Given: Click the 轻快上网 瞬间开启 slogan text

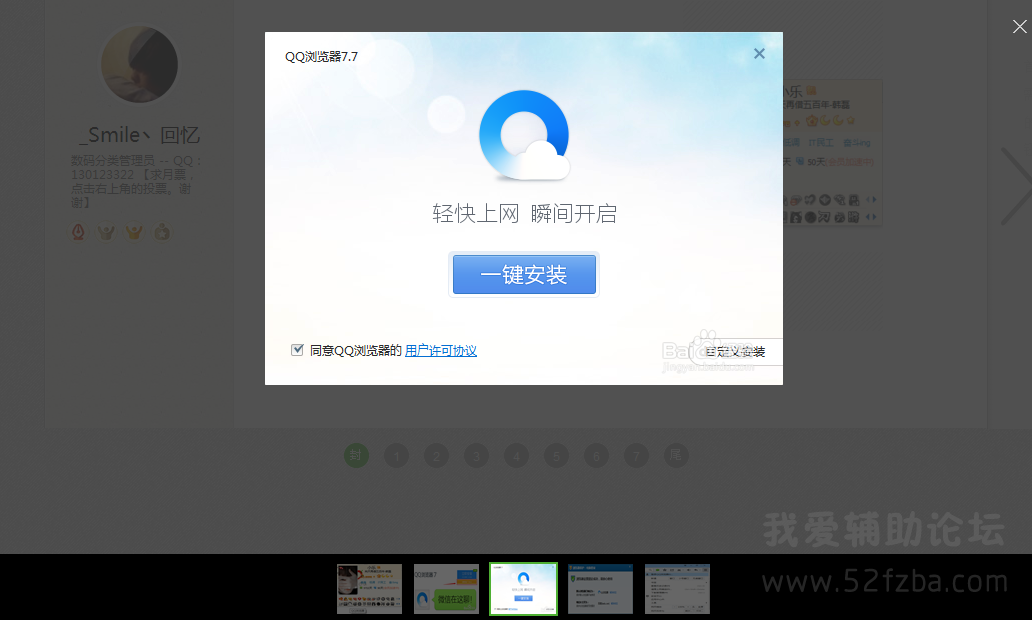Looking at the screenshot, I should [524, 213].
